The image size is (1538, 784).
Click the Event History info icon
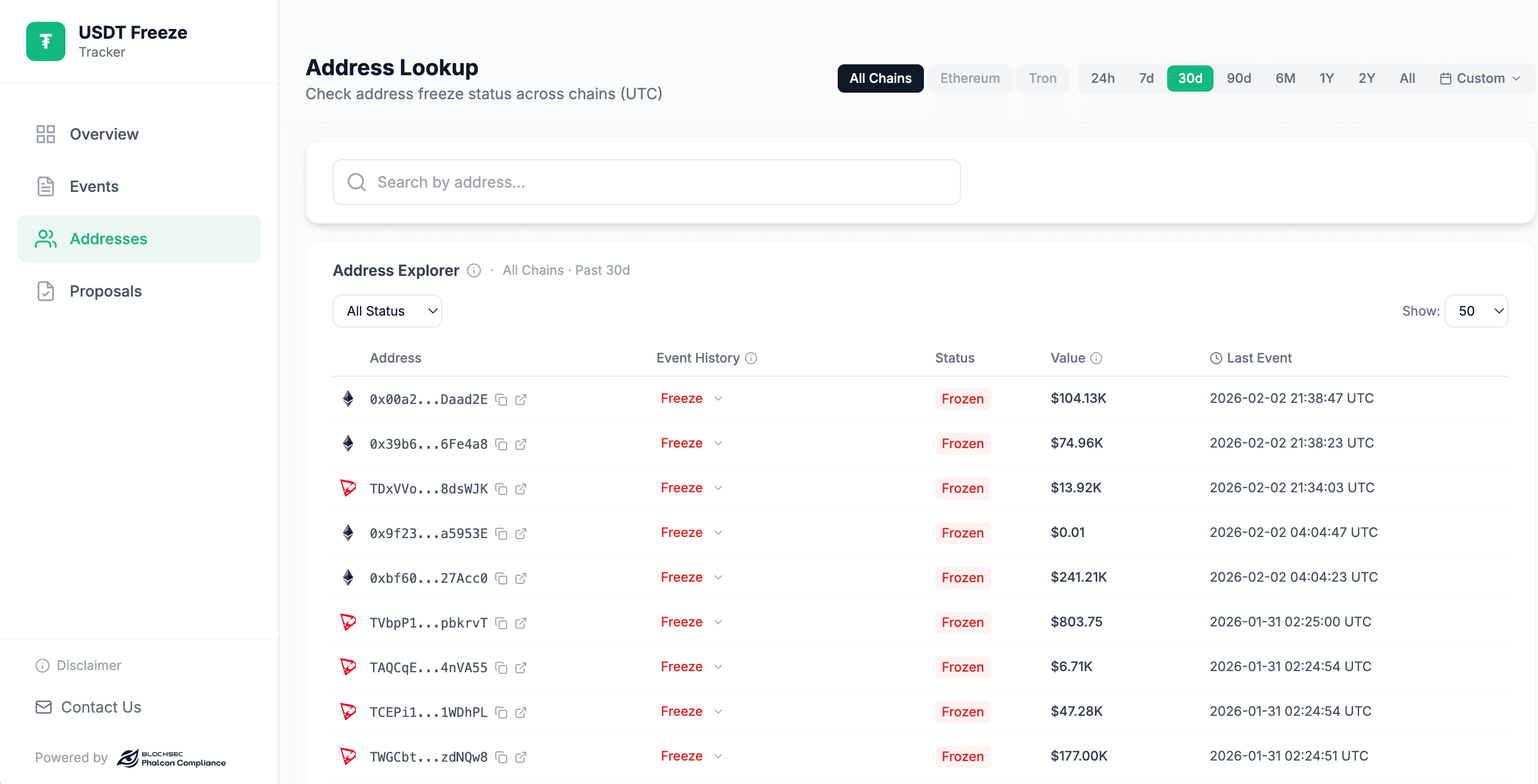[x=751, y=358]
